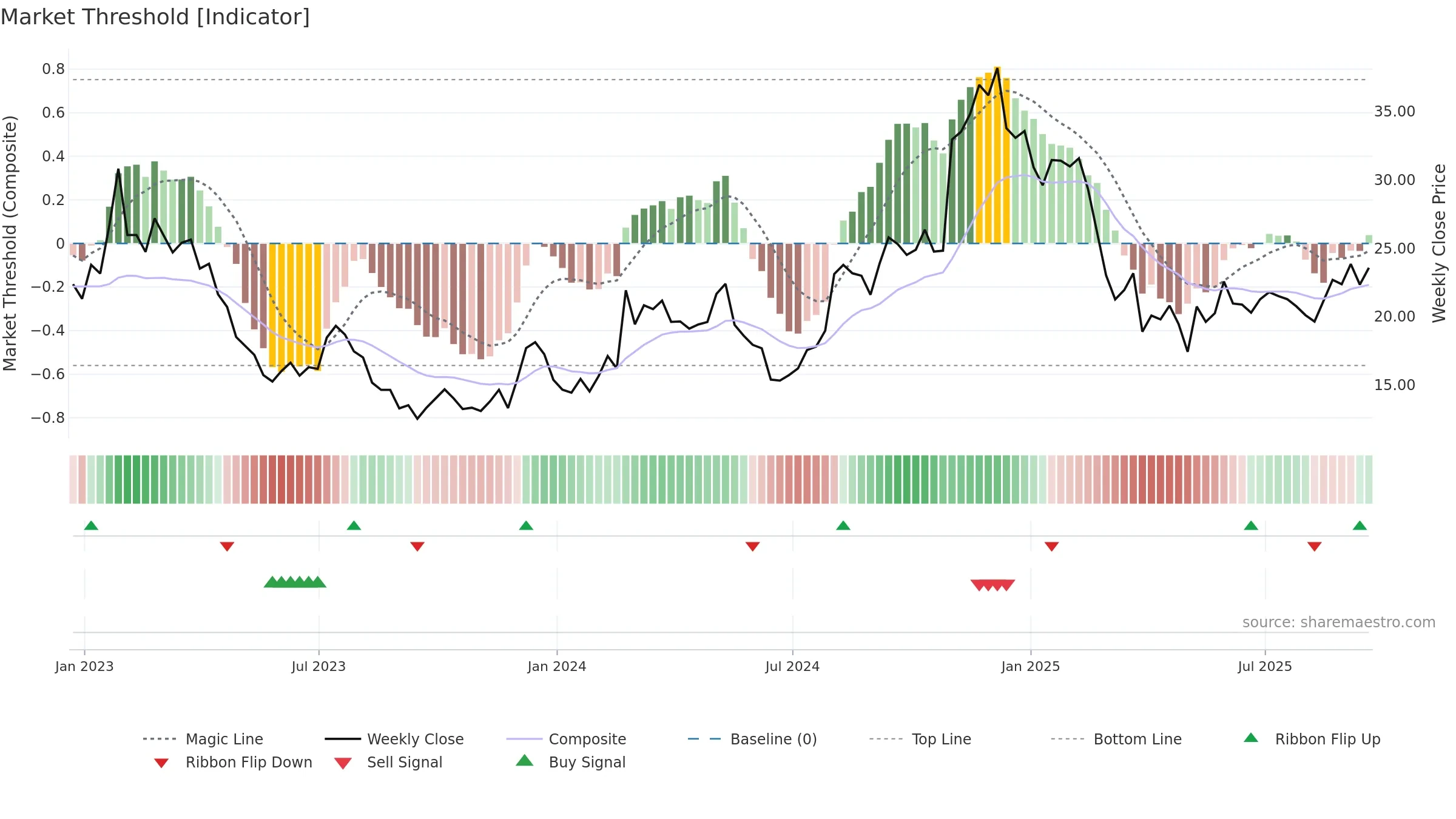The width and height of the screenshot is (1456, 819).
Task: Click the 20.00 price axis label
Action: click(1395, 317)
